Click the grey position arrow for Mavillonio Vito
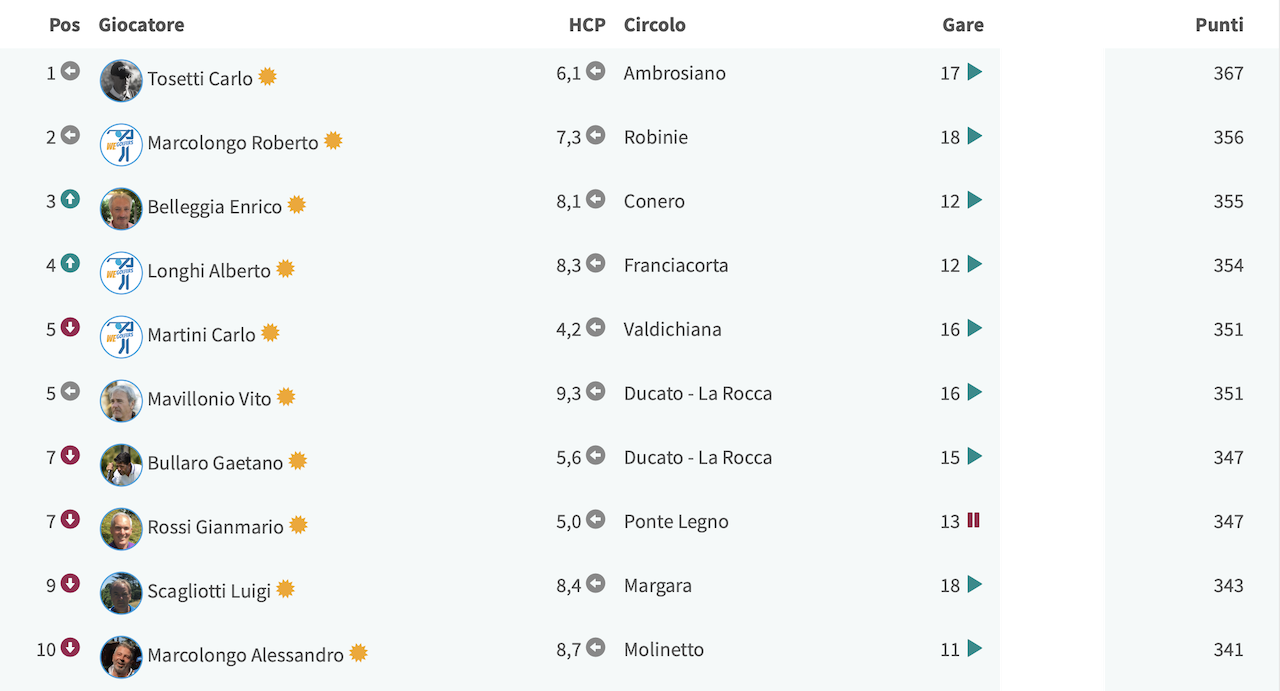This screenshot has height=691, width=1280. 70,391
